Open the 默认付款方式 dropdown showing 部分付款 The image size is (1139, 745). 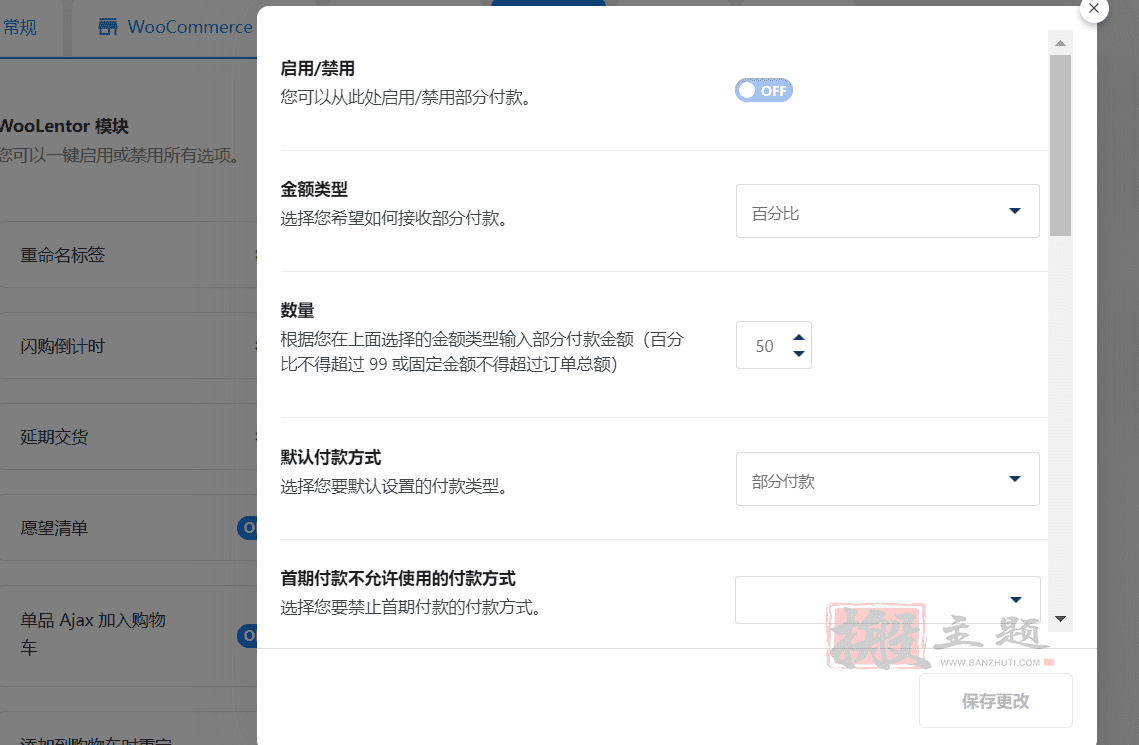(x=888, y=479)
